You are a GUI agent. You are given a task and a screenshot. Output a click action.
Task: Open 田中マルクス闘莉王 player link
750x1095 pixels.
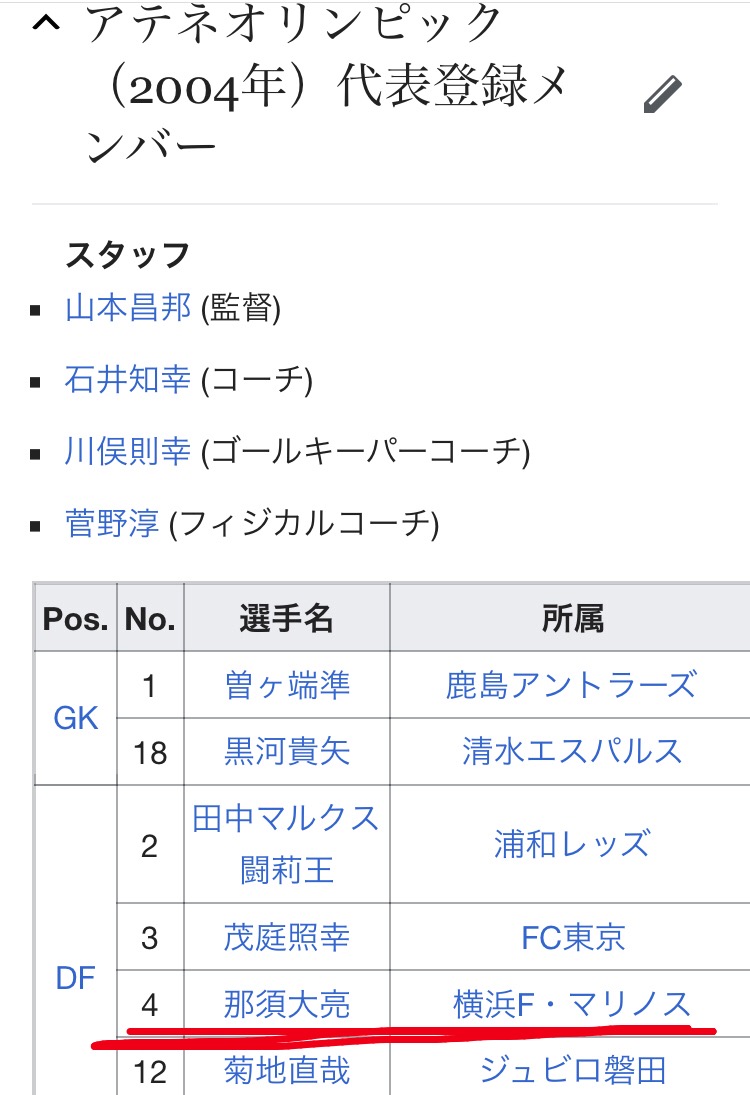tap(286, 844)
